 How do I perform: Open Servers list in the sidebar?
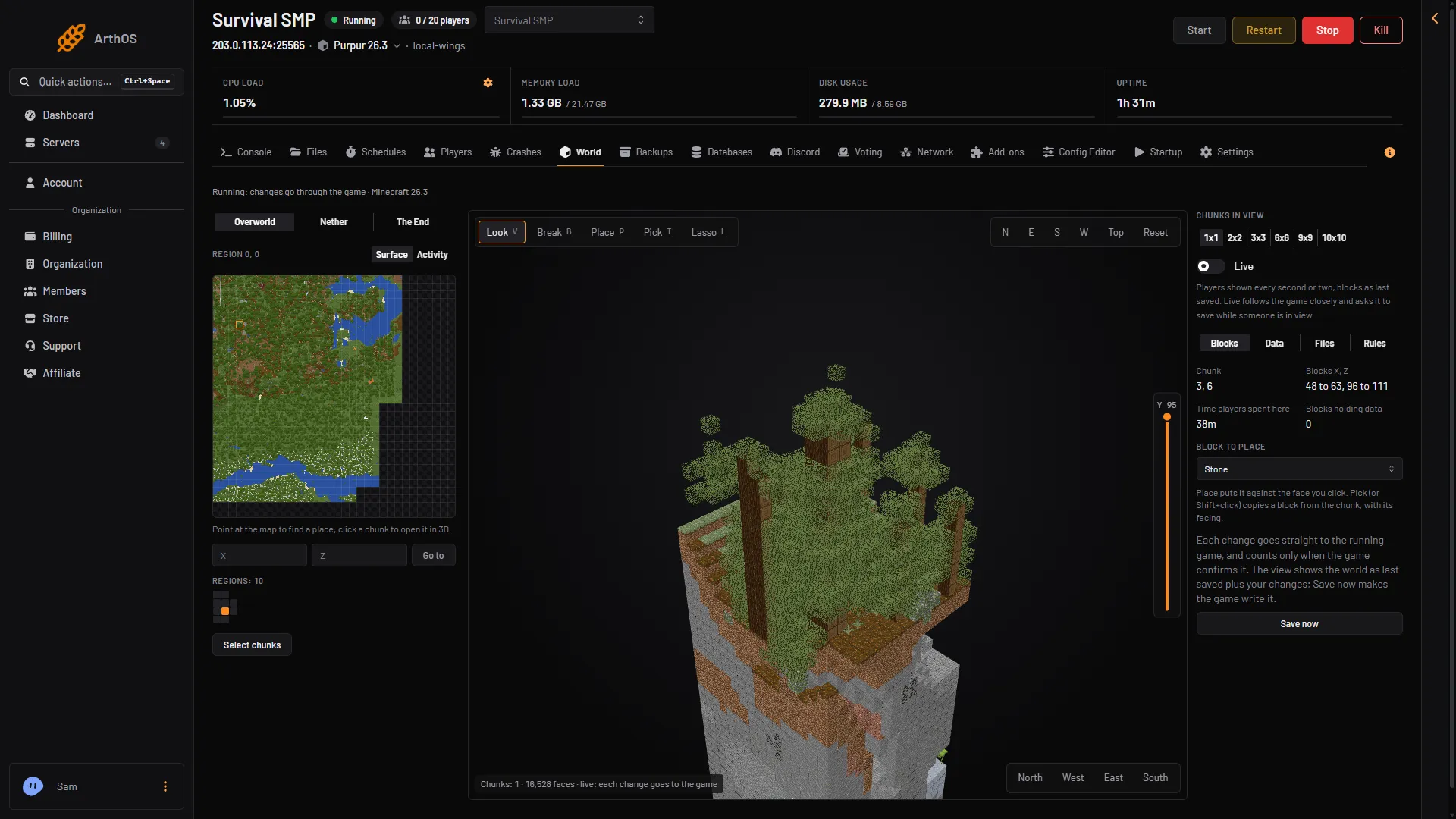pyautogui.click(x=96, y=143)
